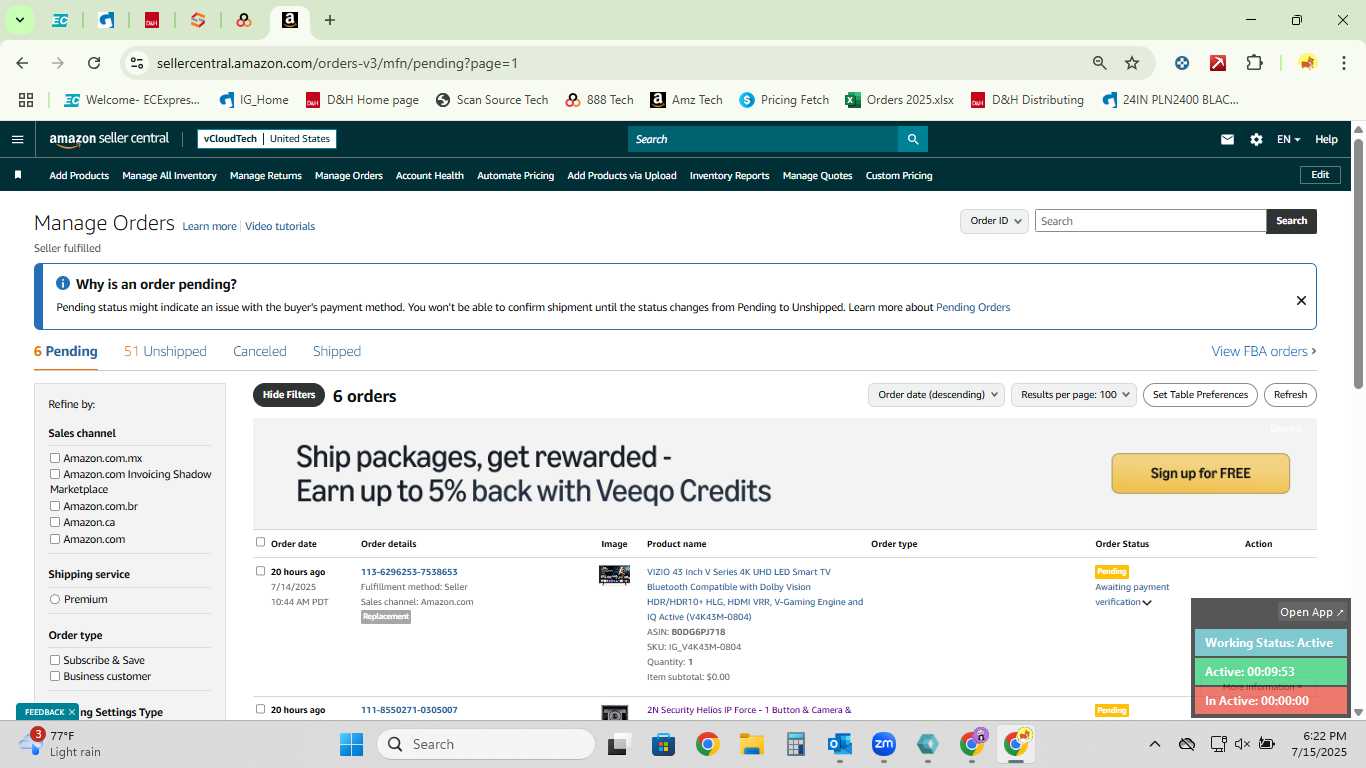This screenshot has width=1366, height=768.
Task: Click the teal search magnifier button
Action: 912,139
